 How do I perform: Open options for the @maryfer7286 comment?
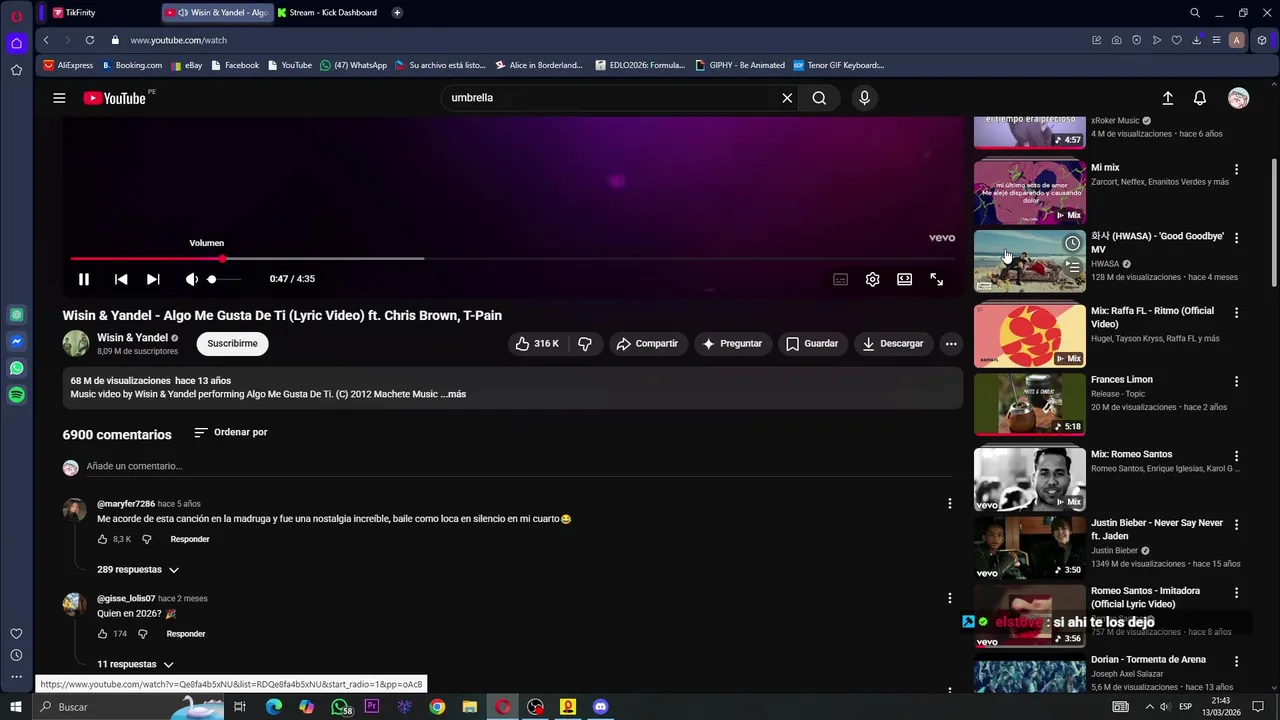click(950, 504)
